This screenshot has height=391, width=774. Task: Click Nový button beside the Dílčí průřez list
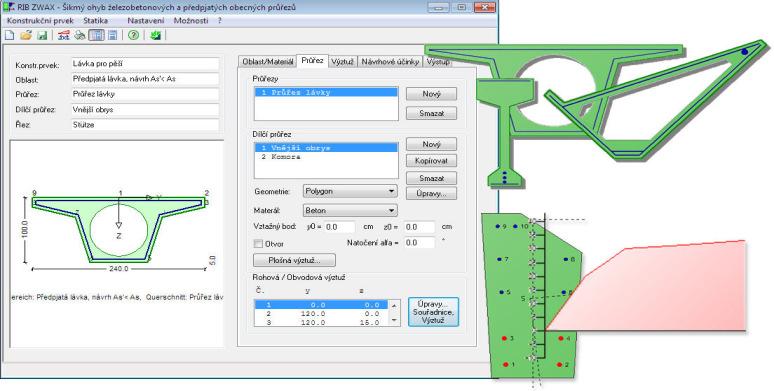[431, 144]
